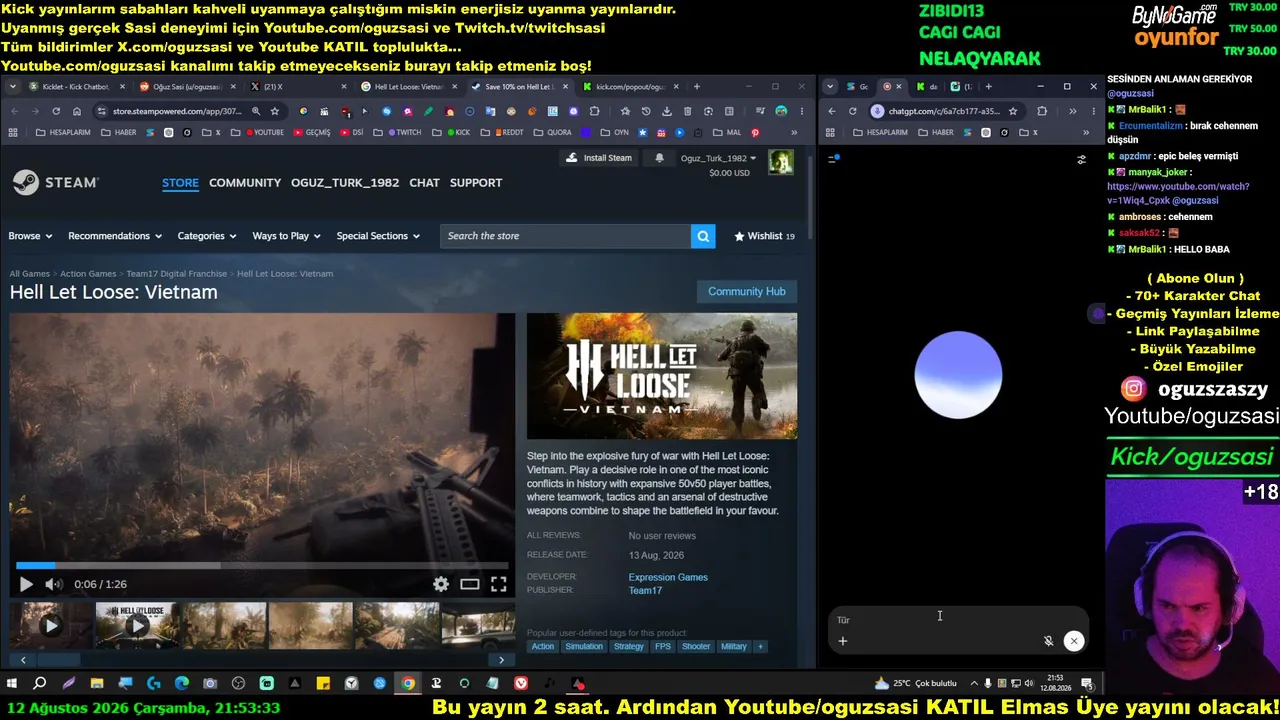Viewport: 1280px width, 720px height.
Task: Expand the Ways to Play dropdown
Action: pyautogui.click(x=286, y=236)
